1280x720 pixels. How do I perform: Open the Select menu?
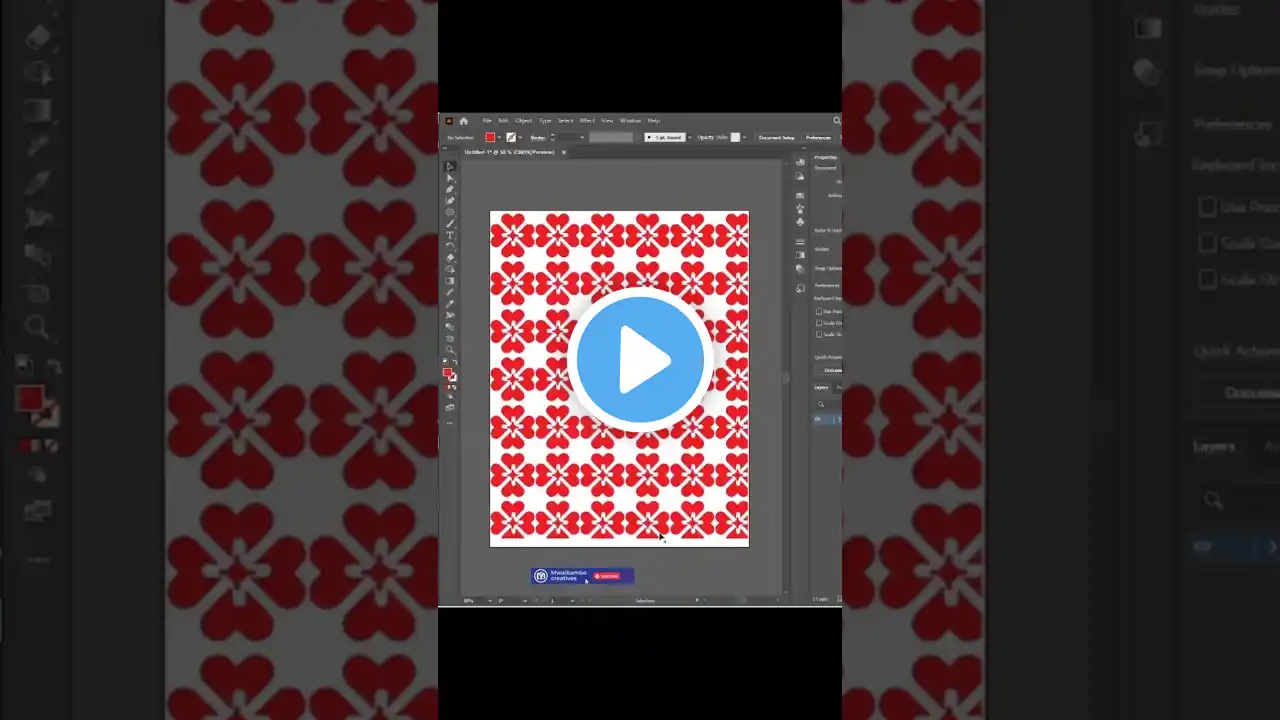(565, 121)
